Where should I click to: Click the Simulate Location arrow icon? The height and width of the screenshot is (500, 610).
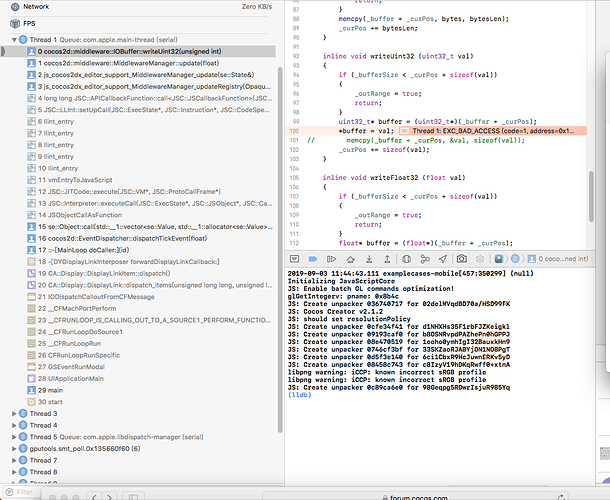pyautogui.click(x=443, y=259)
